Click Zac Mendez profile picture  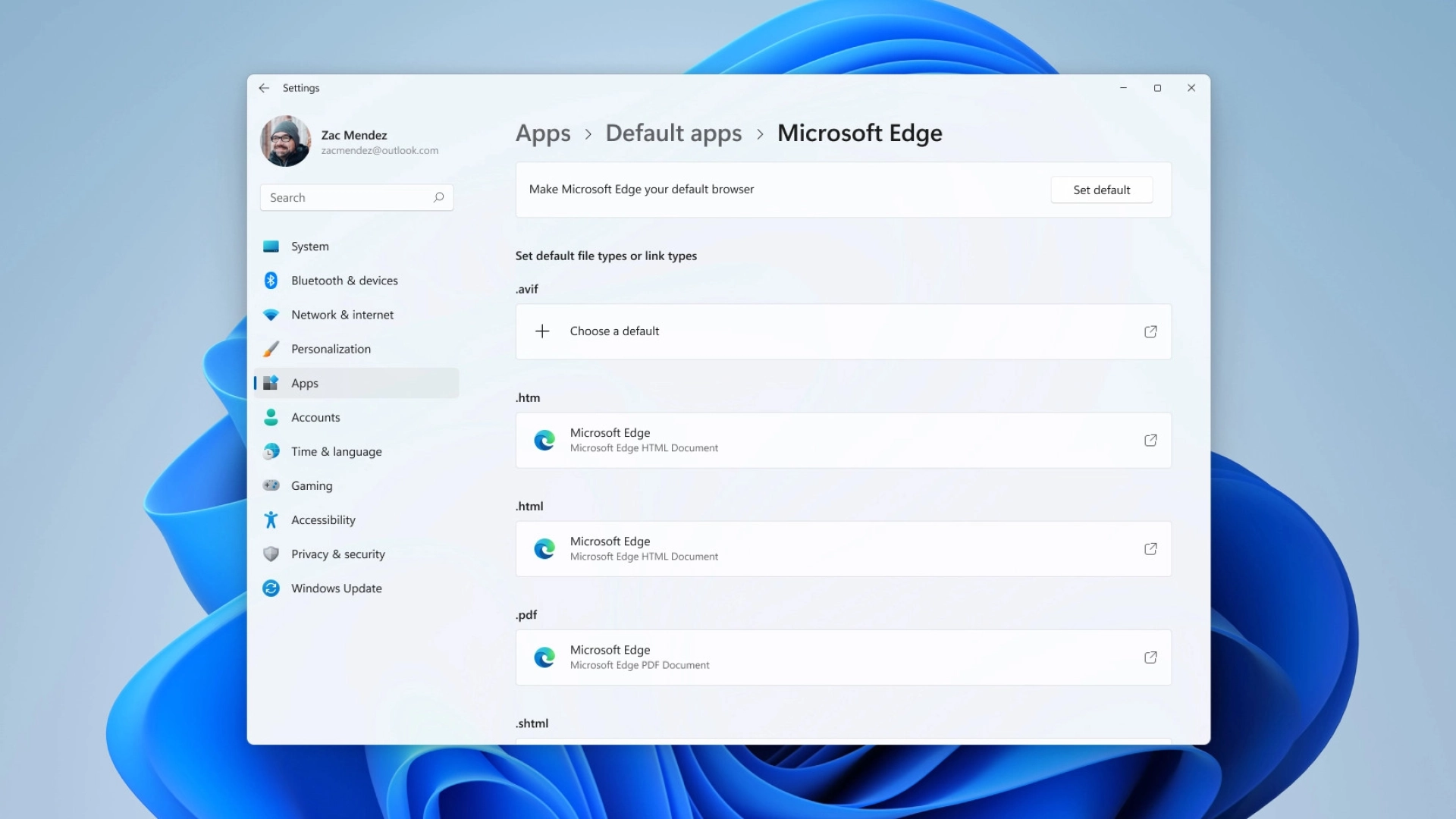coord(286,141)
